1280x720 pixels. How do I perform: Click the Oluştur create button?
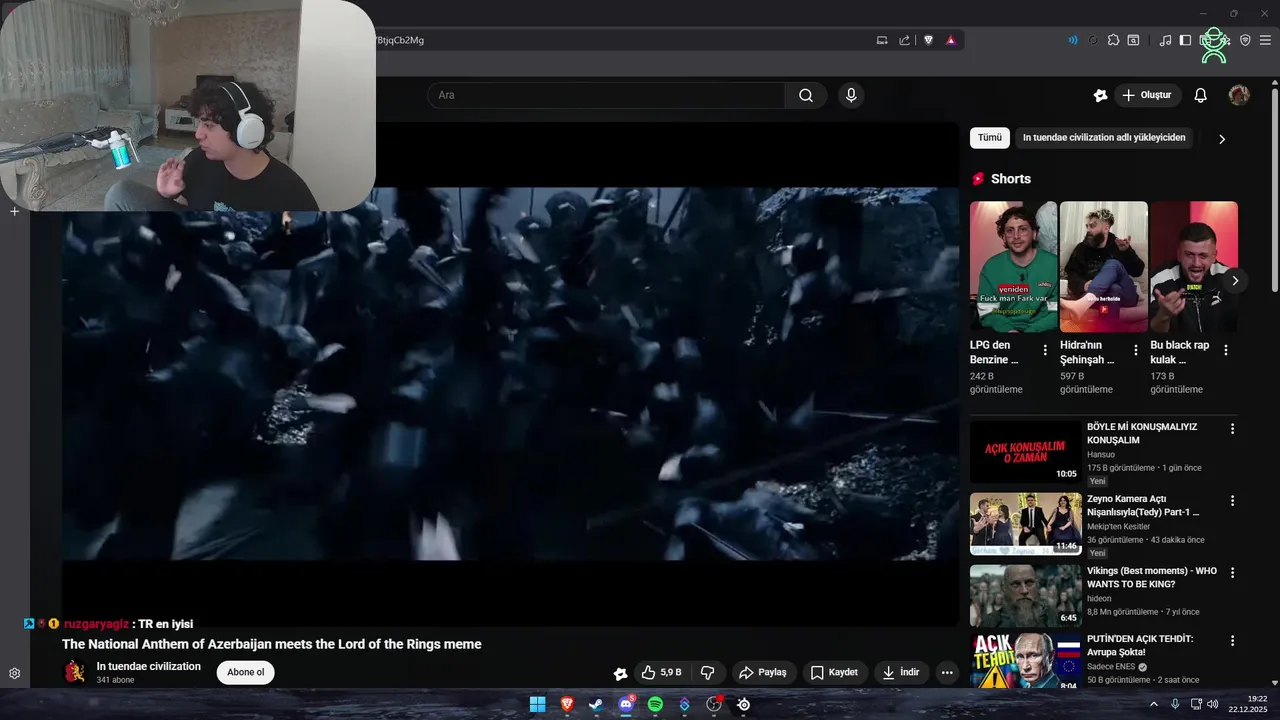point(1147,95)
